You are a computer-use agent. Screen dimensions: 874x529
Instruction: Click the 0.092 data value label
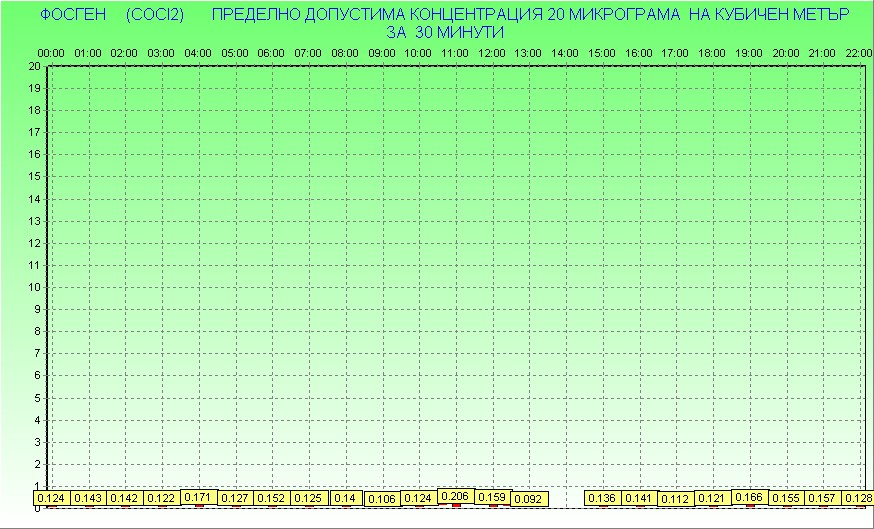(528, 499)
